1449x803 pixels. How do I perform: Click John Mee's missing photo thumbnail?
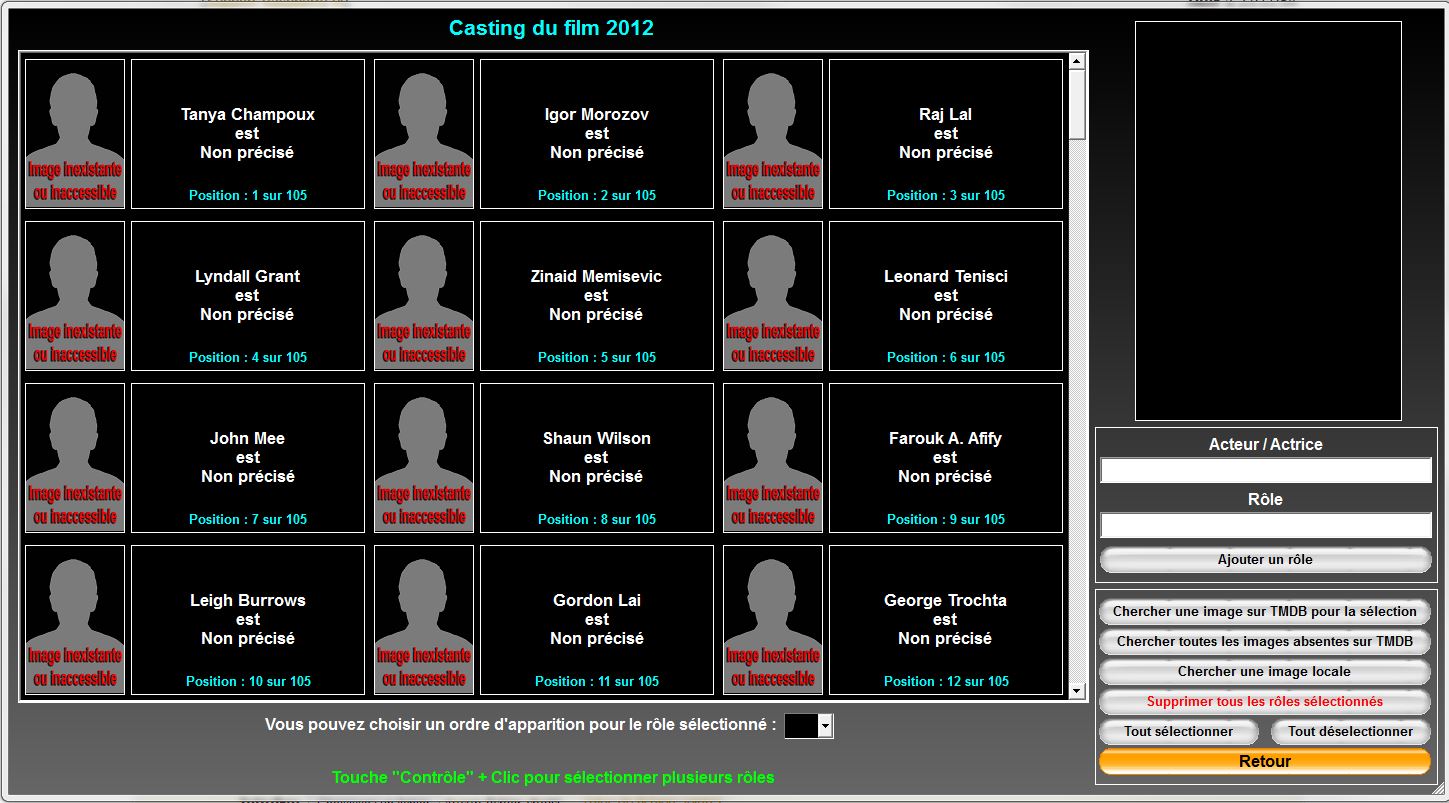click(75, 458)
